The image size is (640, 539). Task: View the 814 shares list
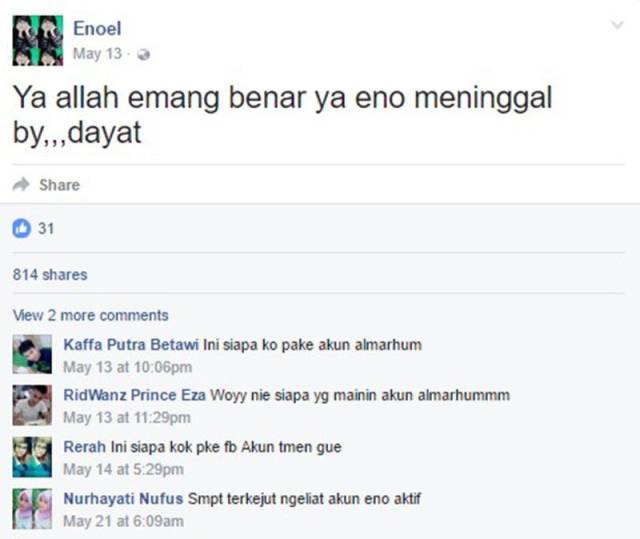click(50, 275)
